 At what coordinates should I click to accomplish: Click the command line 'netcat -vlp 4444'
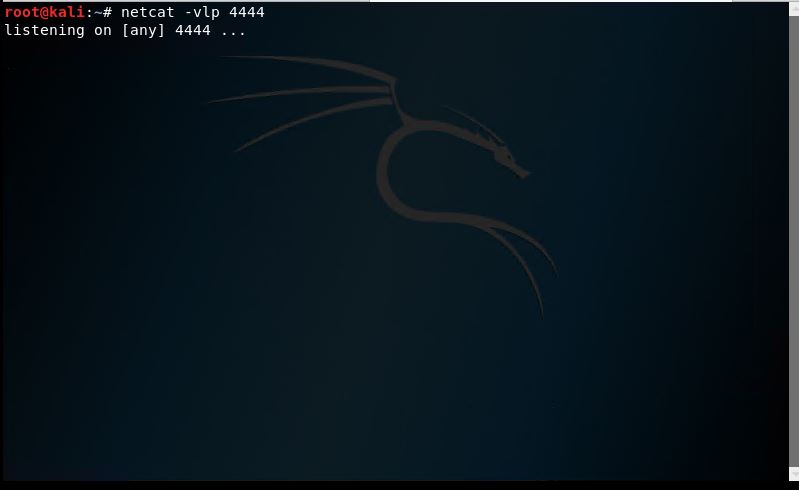pos(193,12)
